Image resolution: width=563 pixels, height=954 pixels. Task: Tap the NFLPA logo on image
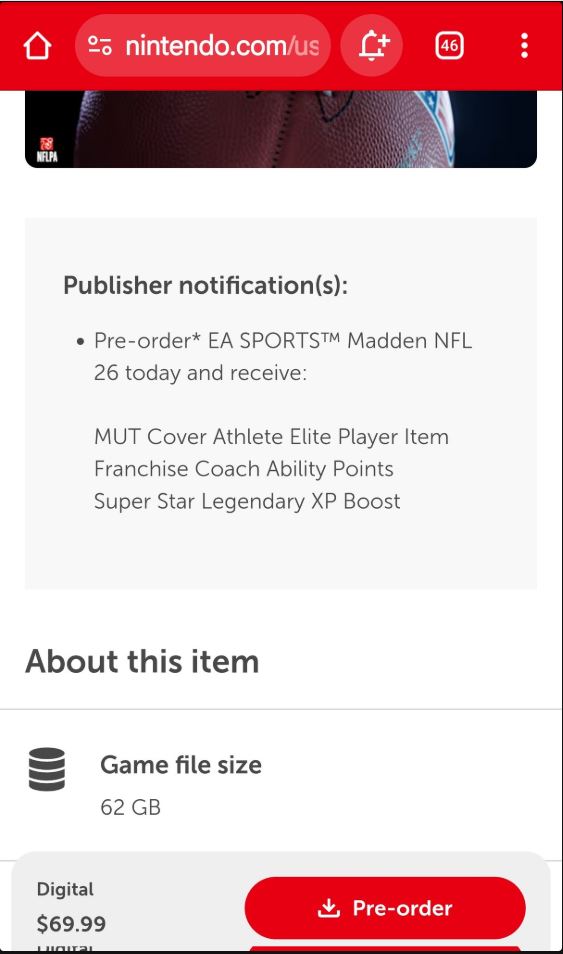pos(47,150)
